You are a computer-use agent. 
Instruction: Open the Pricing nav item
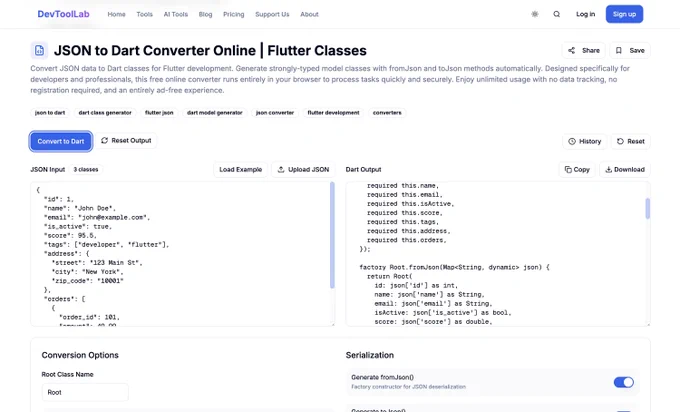pos(234,14)
